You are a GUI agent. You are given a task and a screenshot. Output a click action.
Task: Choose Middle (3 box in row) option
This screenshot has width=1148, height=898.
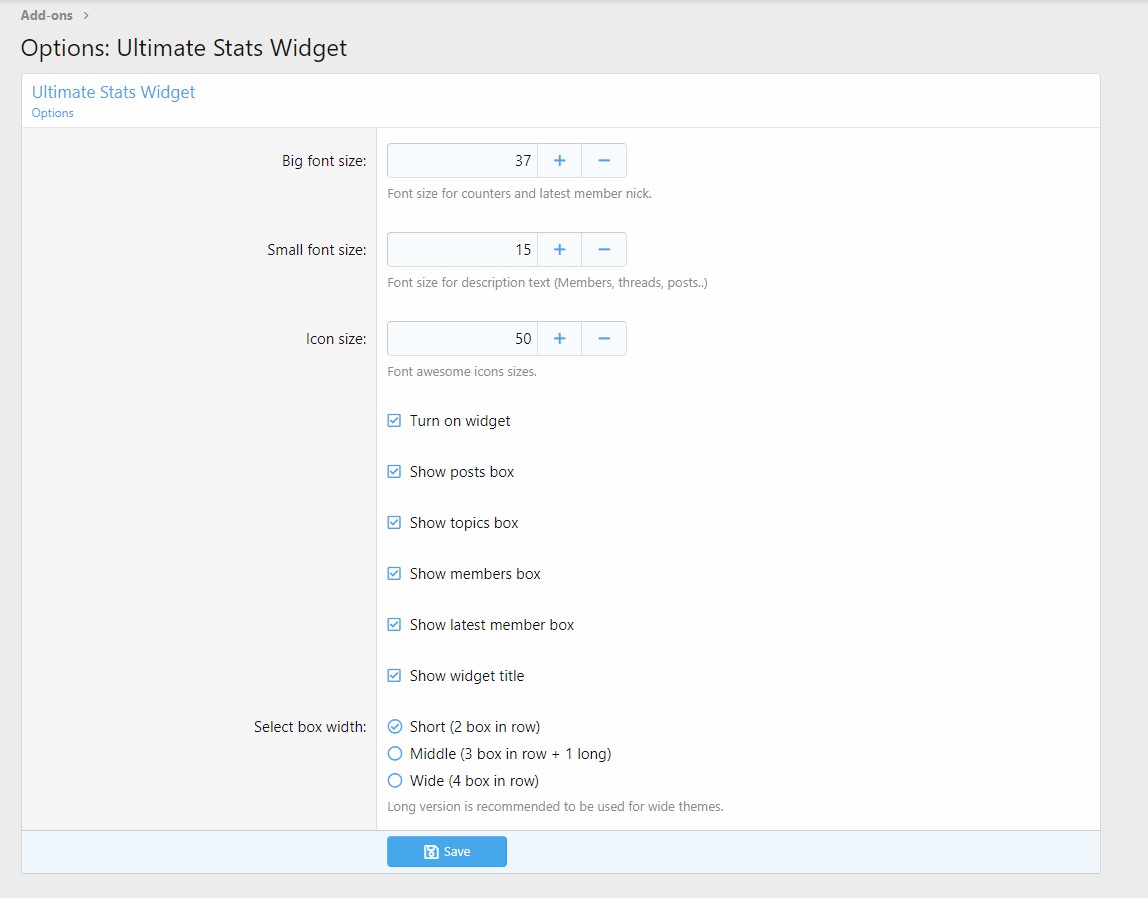tap(394, 754)
